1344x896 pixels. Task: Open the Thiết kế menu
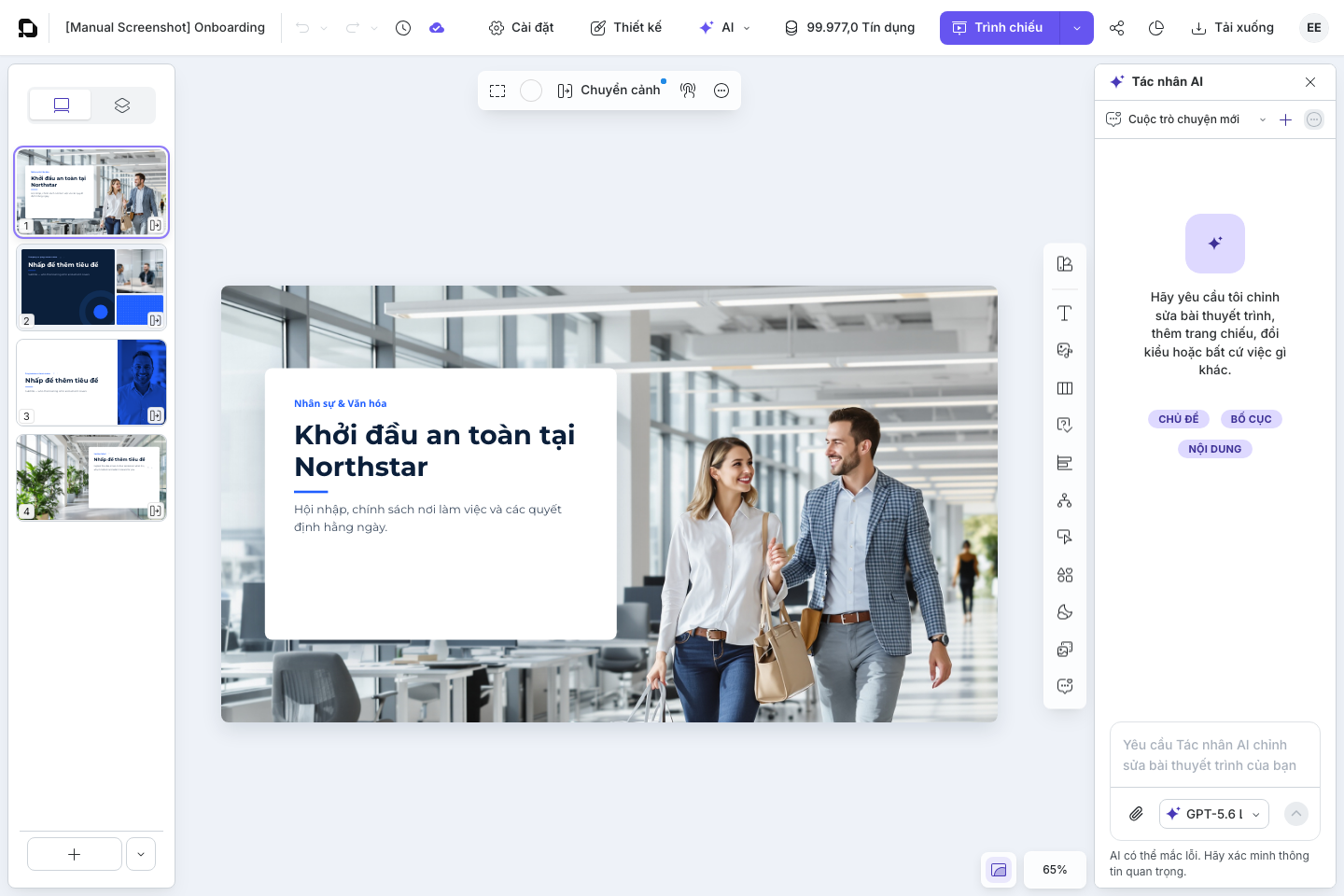coord(625,28)
